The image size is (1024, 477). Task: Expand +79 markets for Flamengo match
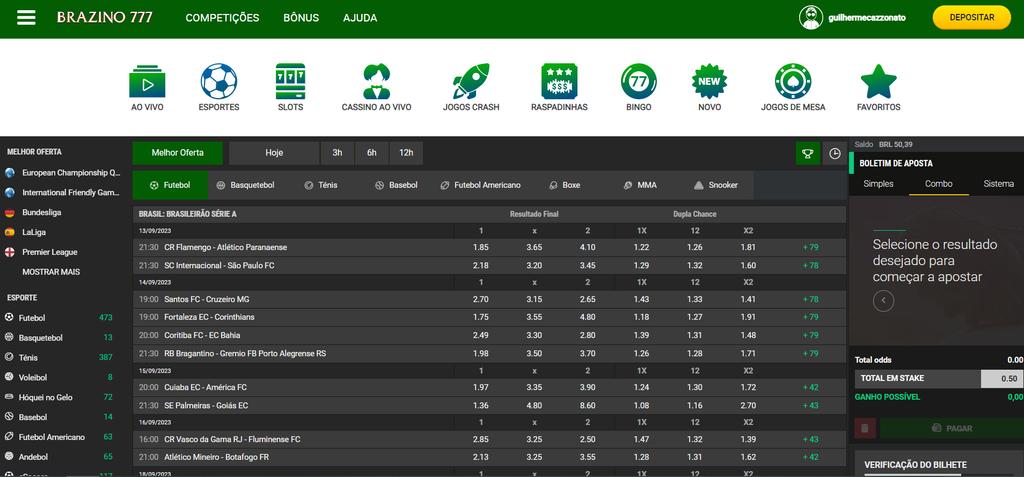click(x=810, y=247)
